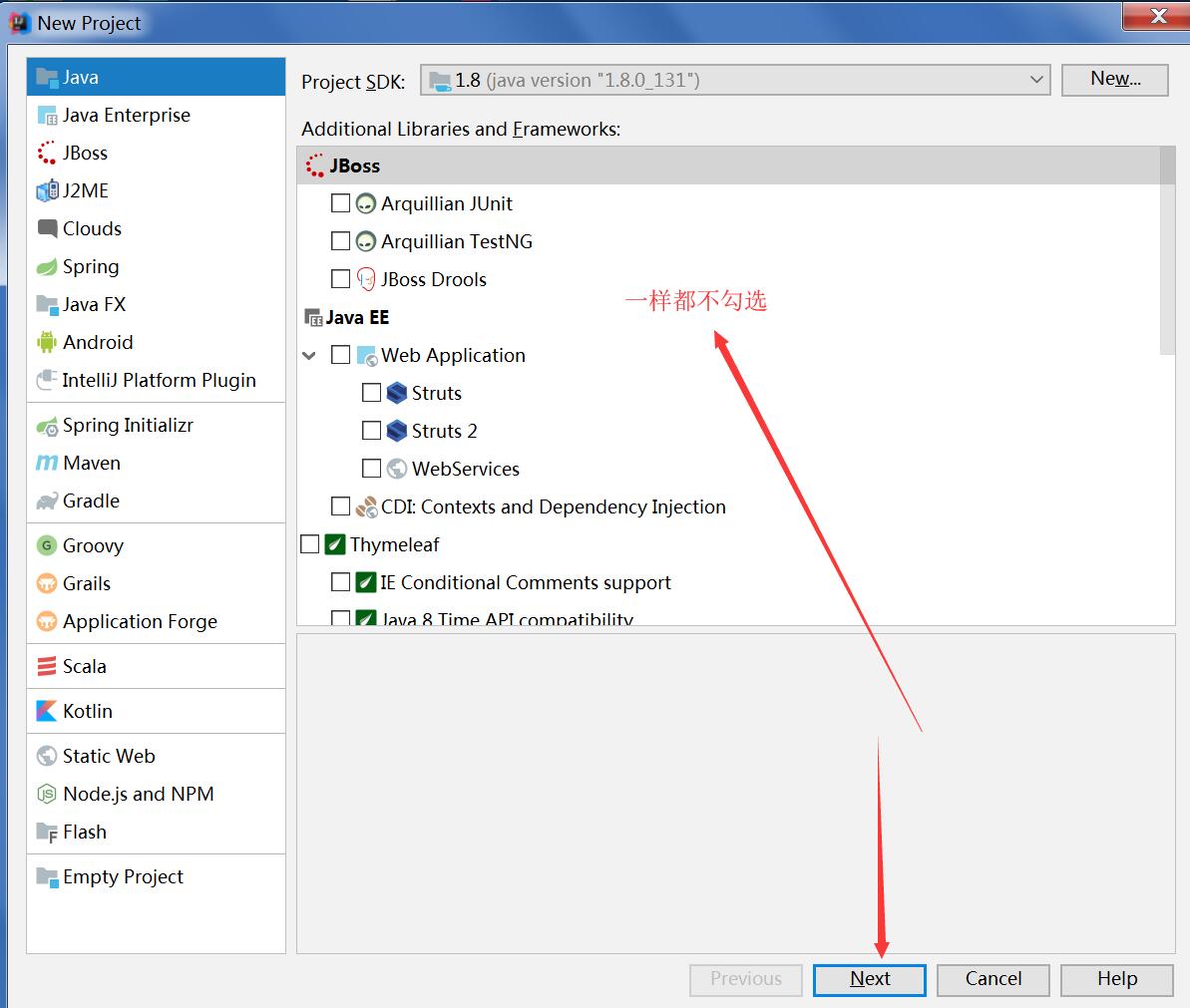
Task: Click the Maven m icon
Action: point(47,463)
